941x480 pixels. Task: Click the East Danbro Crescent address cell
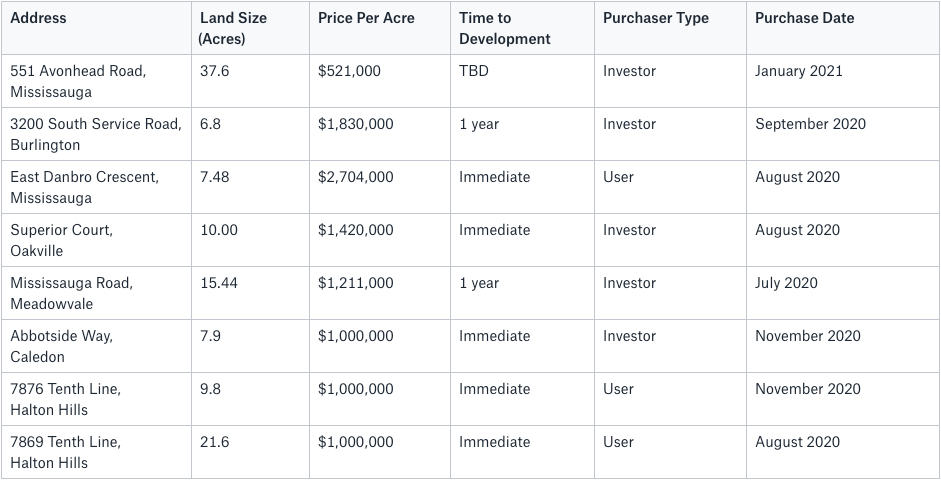[x=96, y=187]
